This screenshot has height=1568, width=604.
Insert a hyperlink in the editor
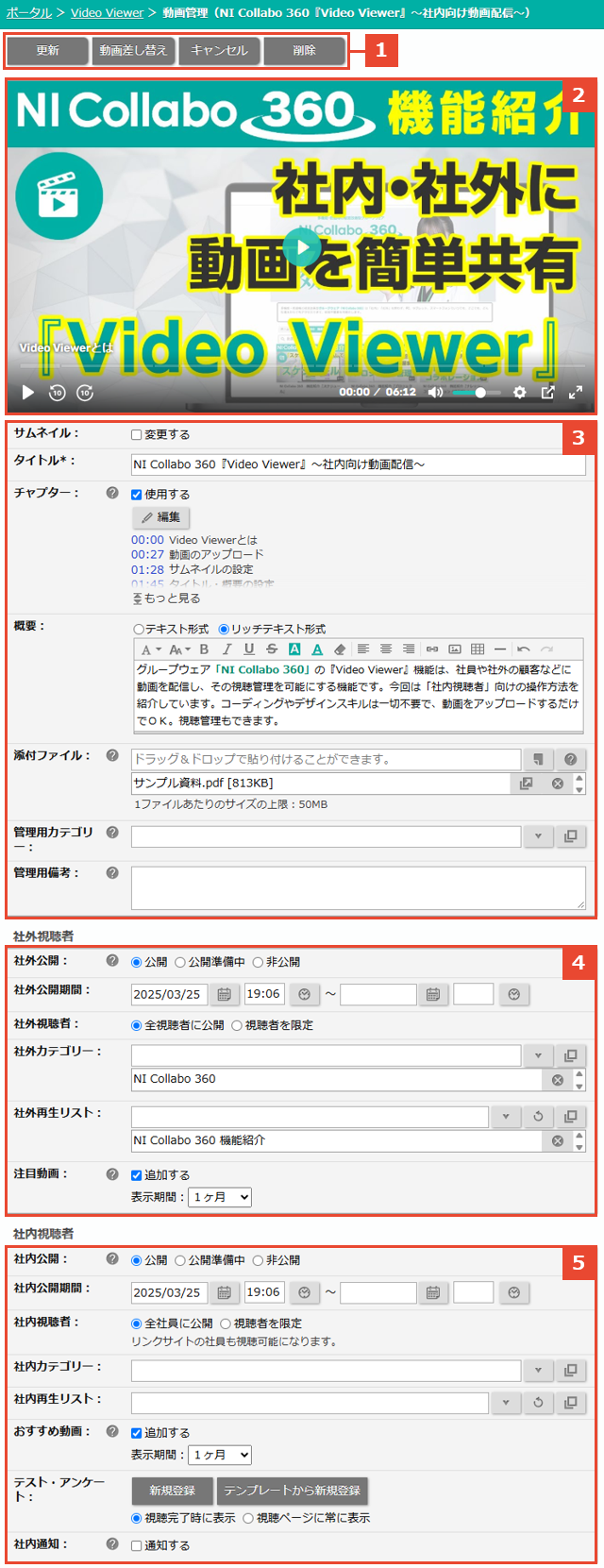(x=432, y=649)
